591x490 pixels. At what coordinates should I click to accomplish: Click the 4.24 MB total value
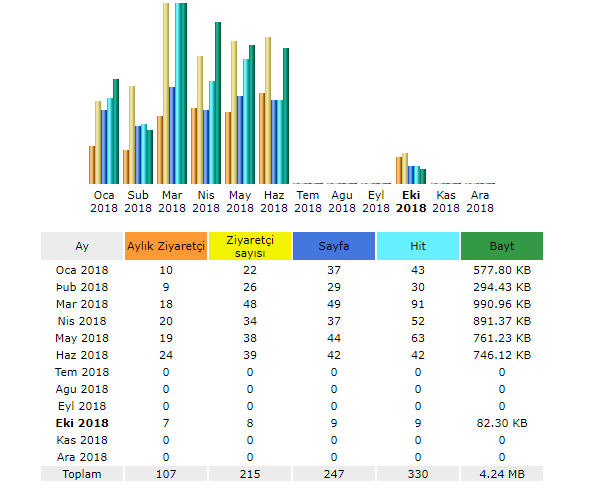tap(502, 474)
